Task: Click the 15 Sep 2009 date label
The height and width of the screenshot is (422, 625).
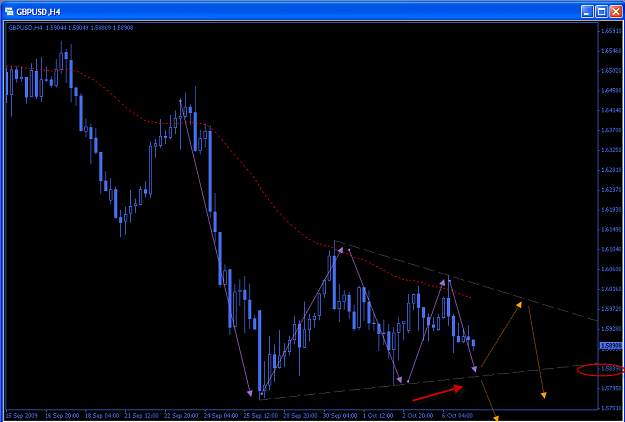Action: click(x=22, y=415)
